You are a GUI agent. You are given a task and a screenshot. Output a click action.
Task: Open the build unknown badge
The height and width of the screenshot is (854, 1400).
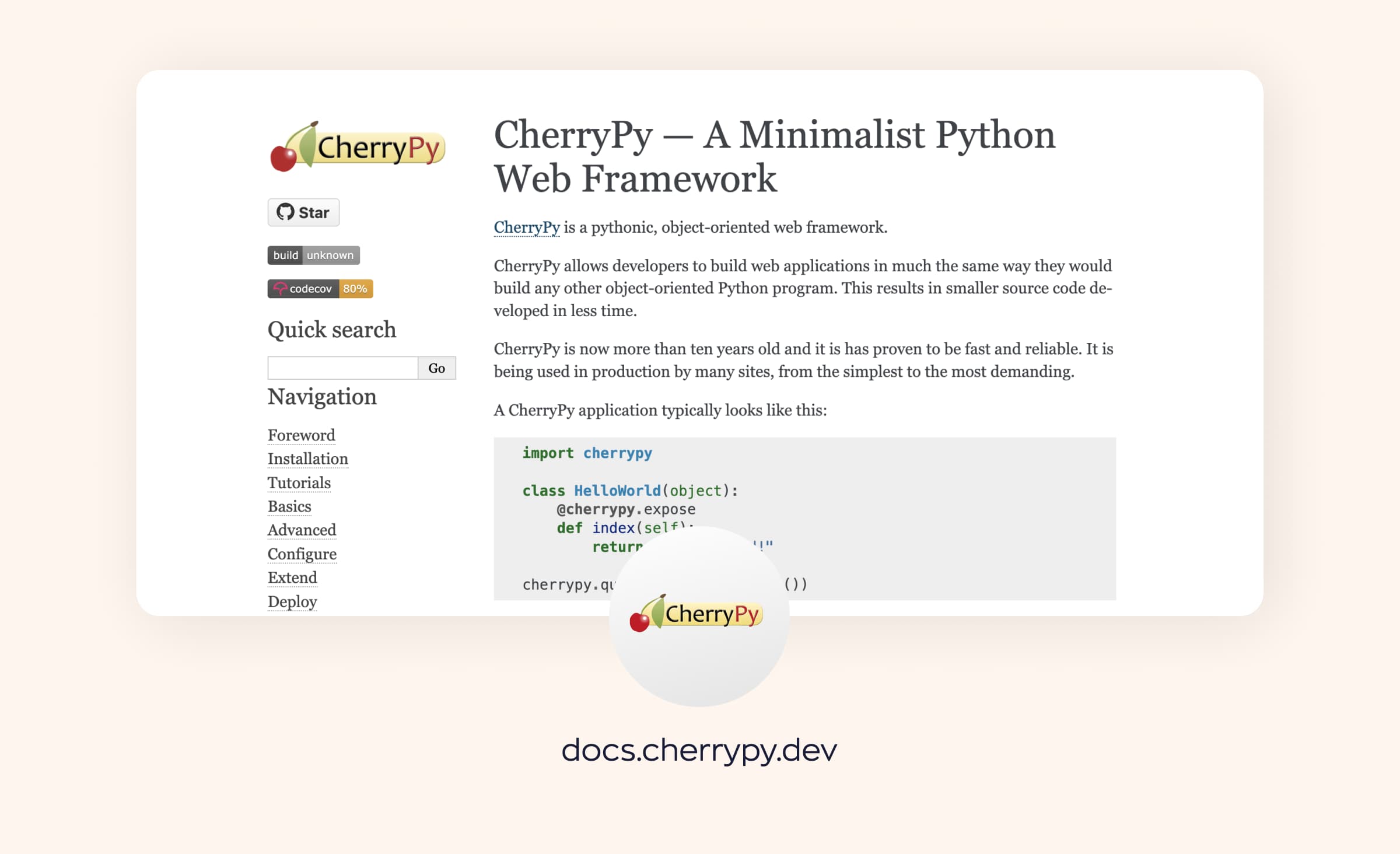pyautogui.click(x=314, y=255)
